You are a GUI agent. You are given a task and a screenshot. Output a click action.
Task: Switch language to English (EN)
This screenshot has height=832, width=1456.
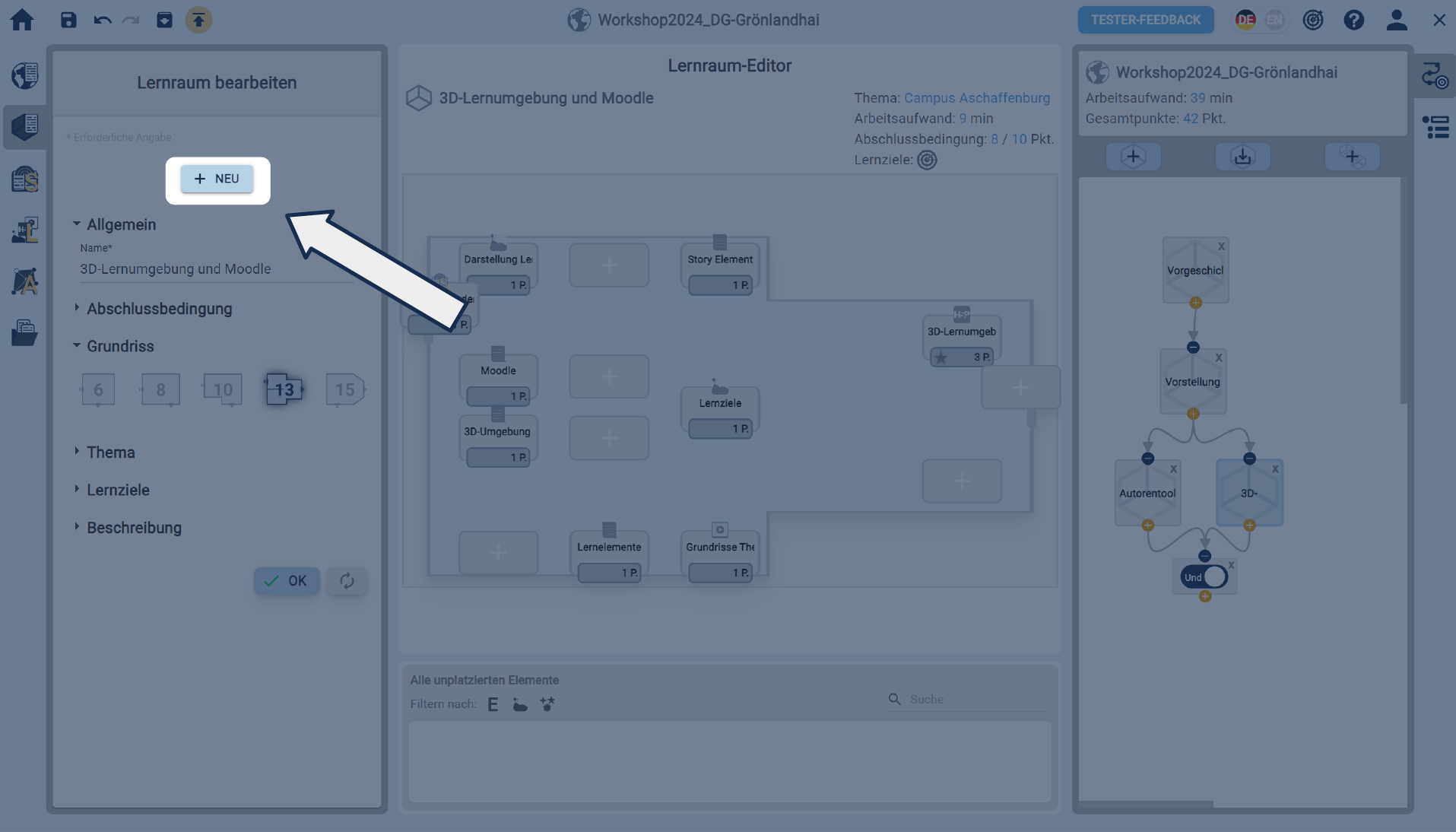1275,20
